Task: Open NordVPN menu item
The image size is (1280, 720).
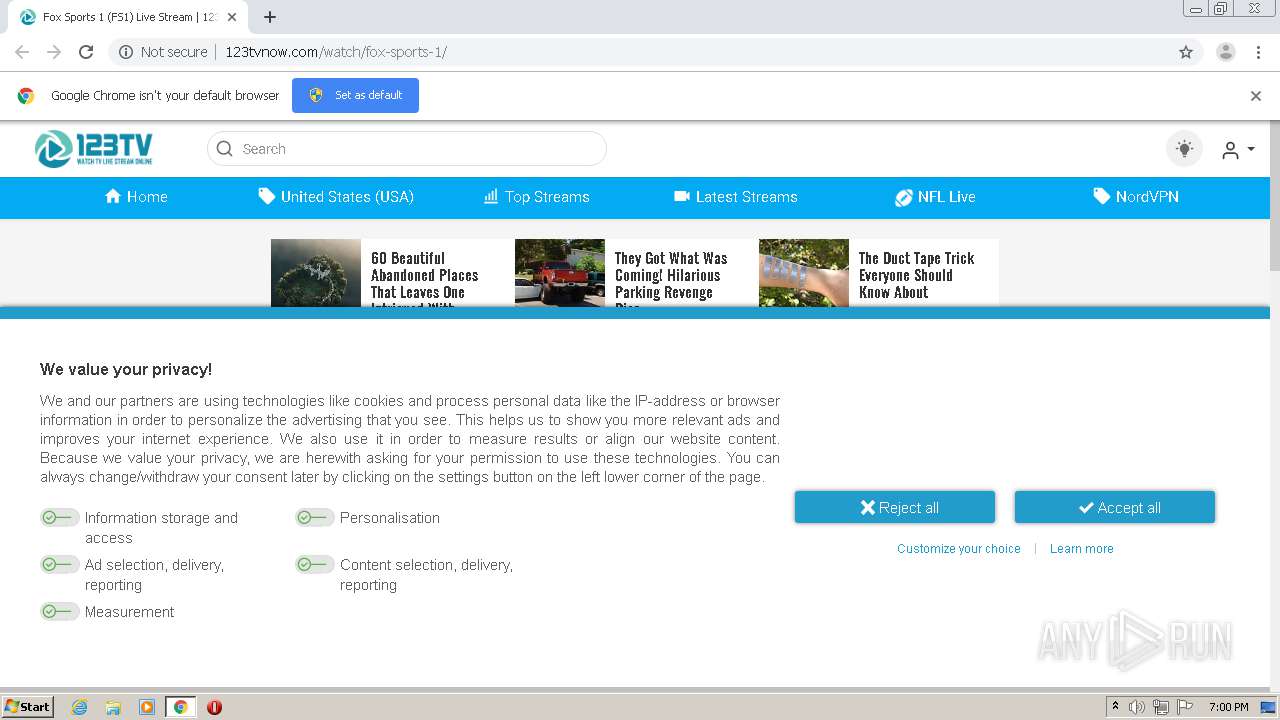Action: [x=1136, y=197]
